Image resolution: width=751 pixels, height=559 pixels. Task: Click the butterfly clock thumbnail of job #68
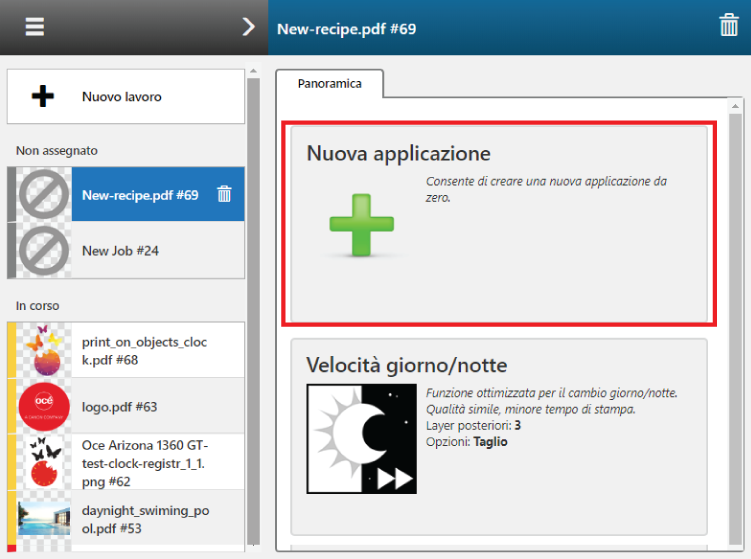click(44, 350)
